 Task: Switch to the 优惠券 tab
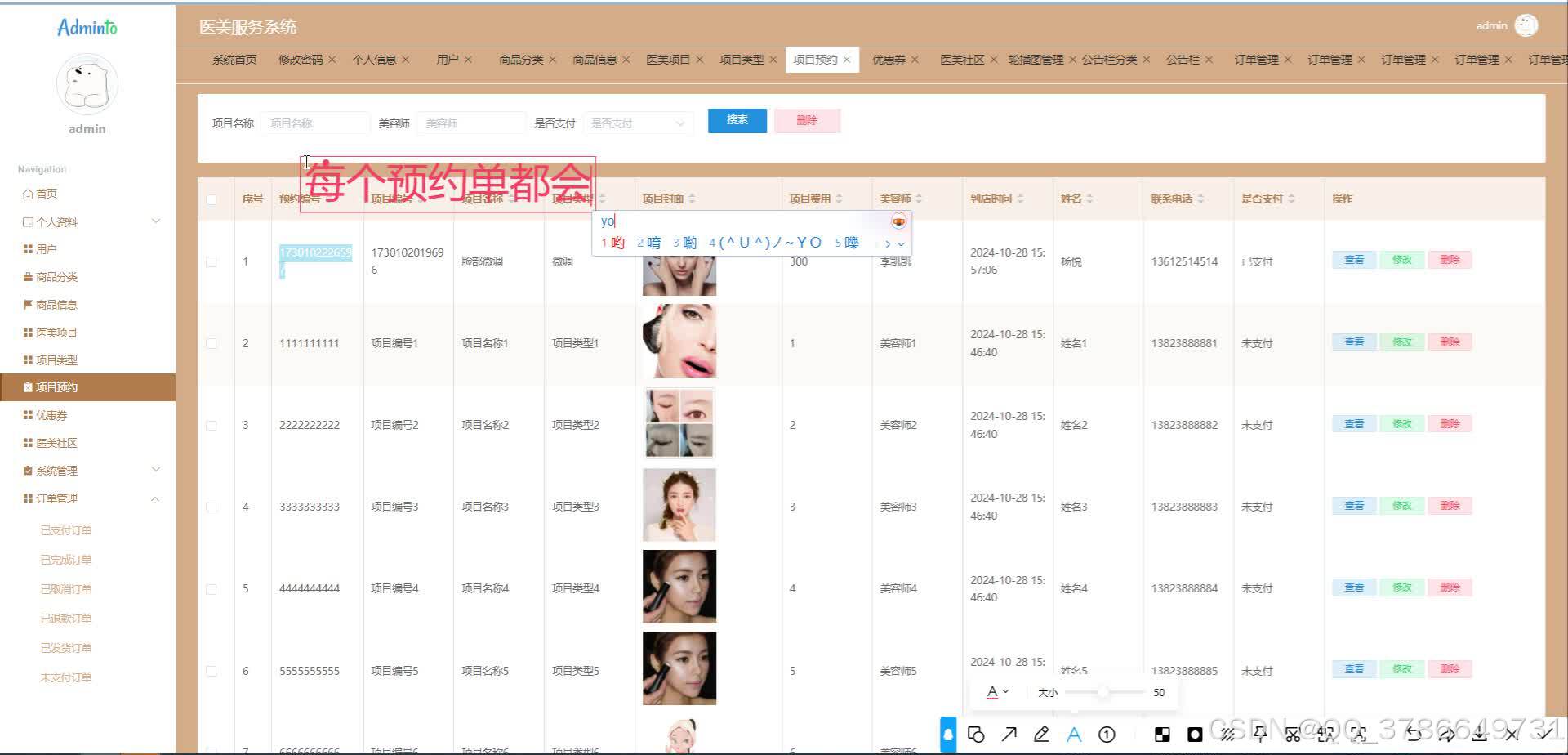[x=888, y=60]
